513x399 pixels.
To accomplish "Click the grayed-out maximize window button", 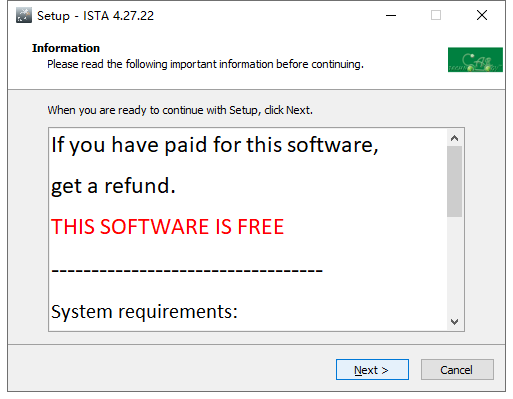I will [436, 15].
